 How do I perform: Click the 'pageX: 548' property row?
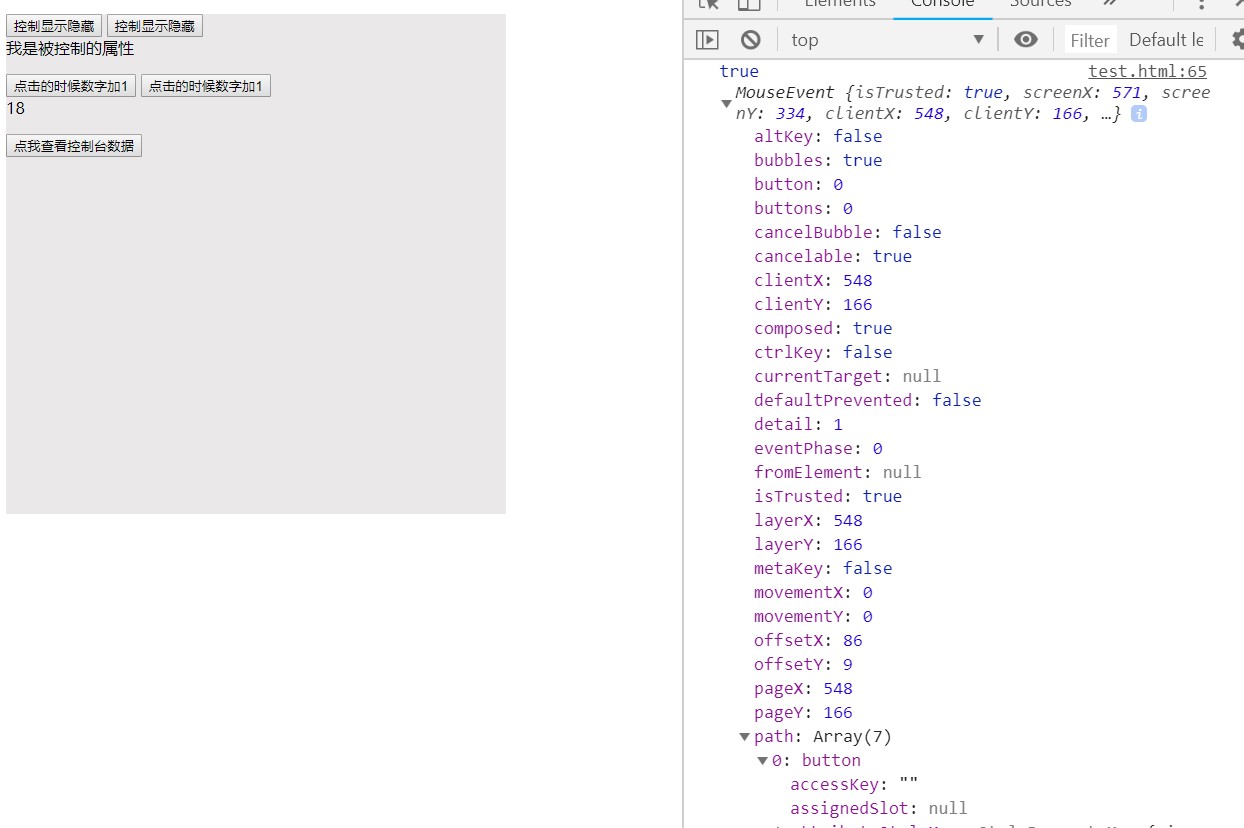coord(803,688)
